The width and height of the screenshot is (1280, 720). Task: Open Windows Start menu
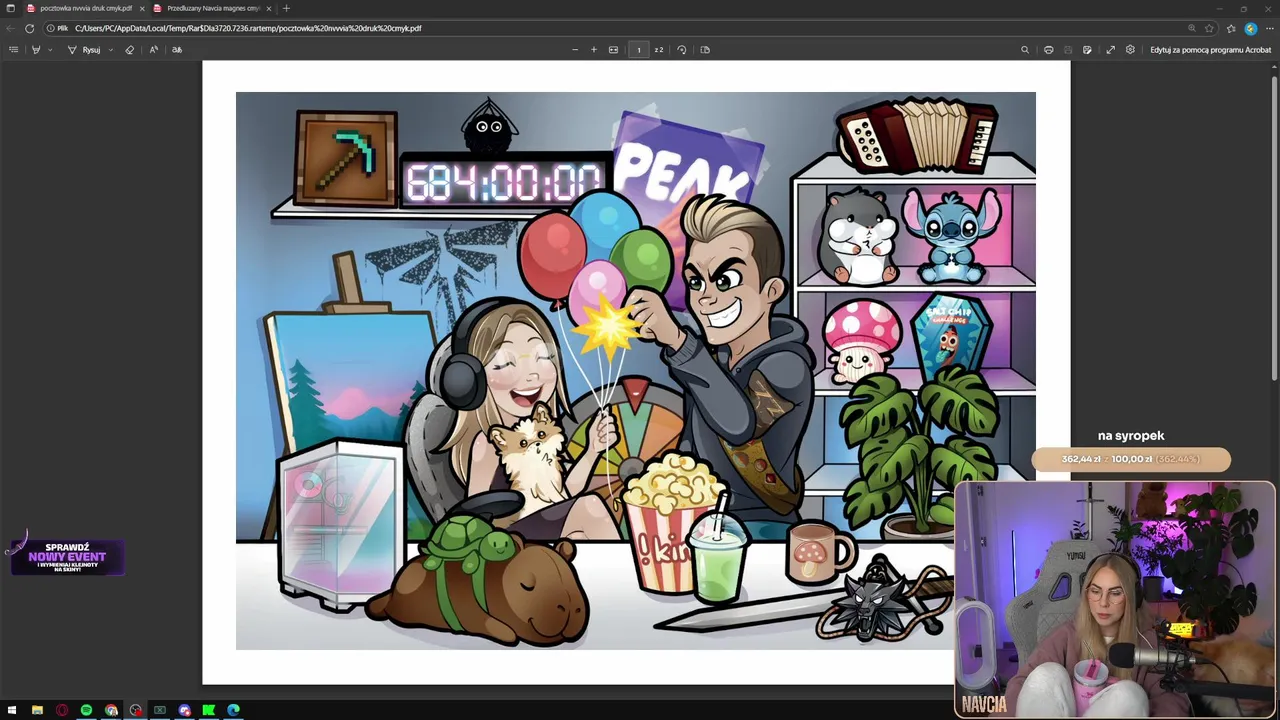(x=12, y=710)
